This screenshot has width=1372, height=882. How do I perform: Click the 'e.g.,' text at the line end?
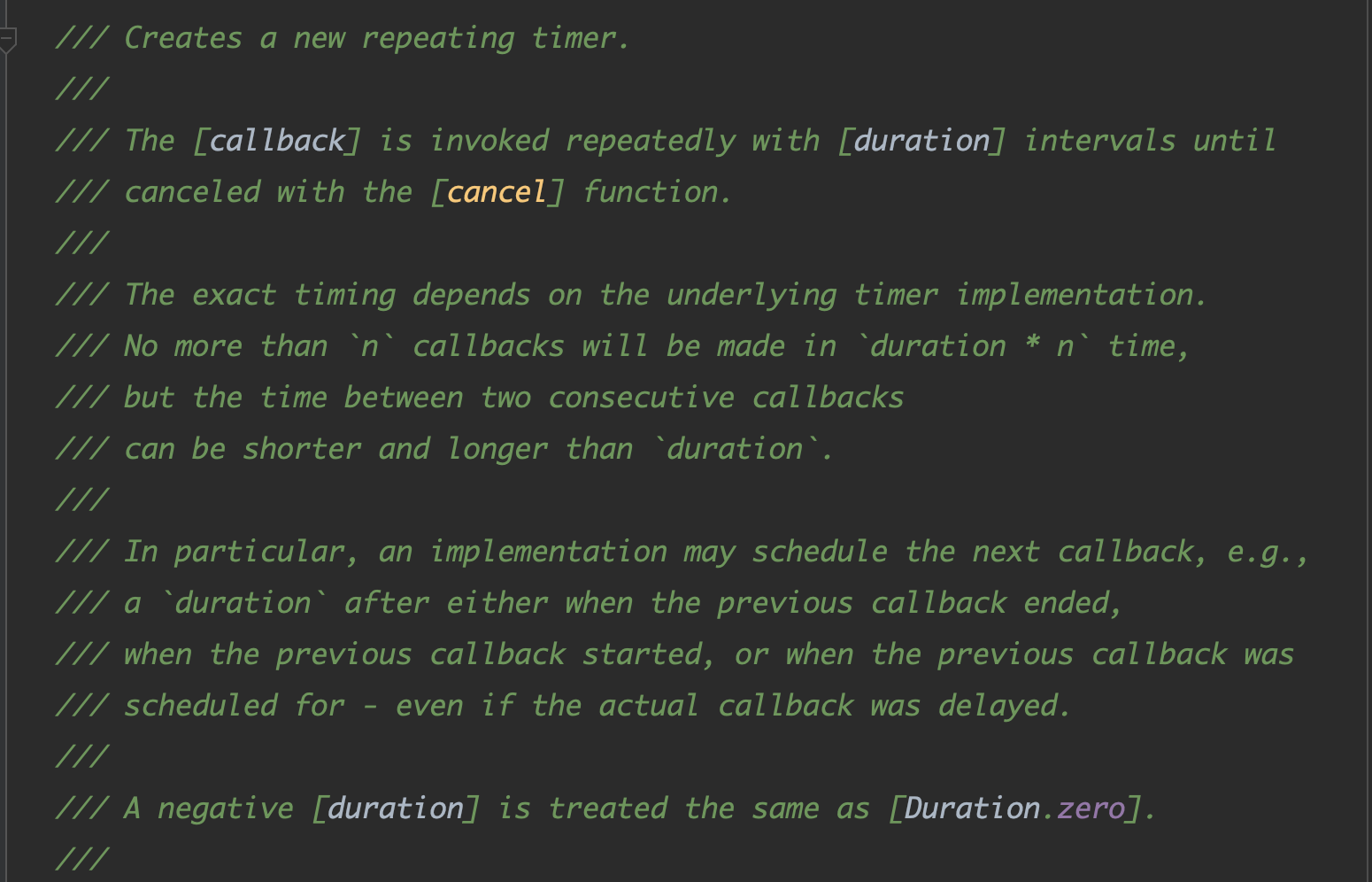click(1267, 552)
